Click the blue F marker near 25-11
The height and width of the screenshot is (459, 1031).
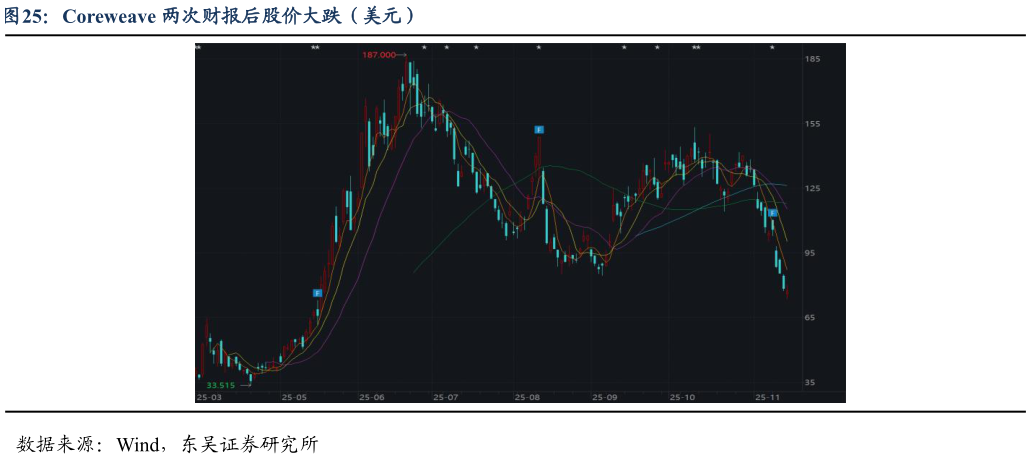773,213
